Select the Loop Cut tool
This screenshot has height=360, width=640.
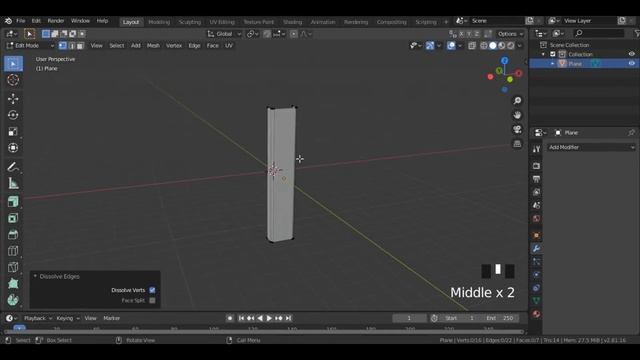pos(13,251)
